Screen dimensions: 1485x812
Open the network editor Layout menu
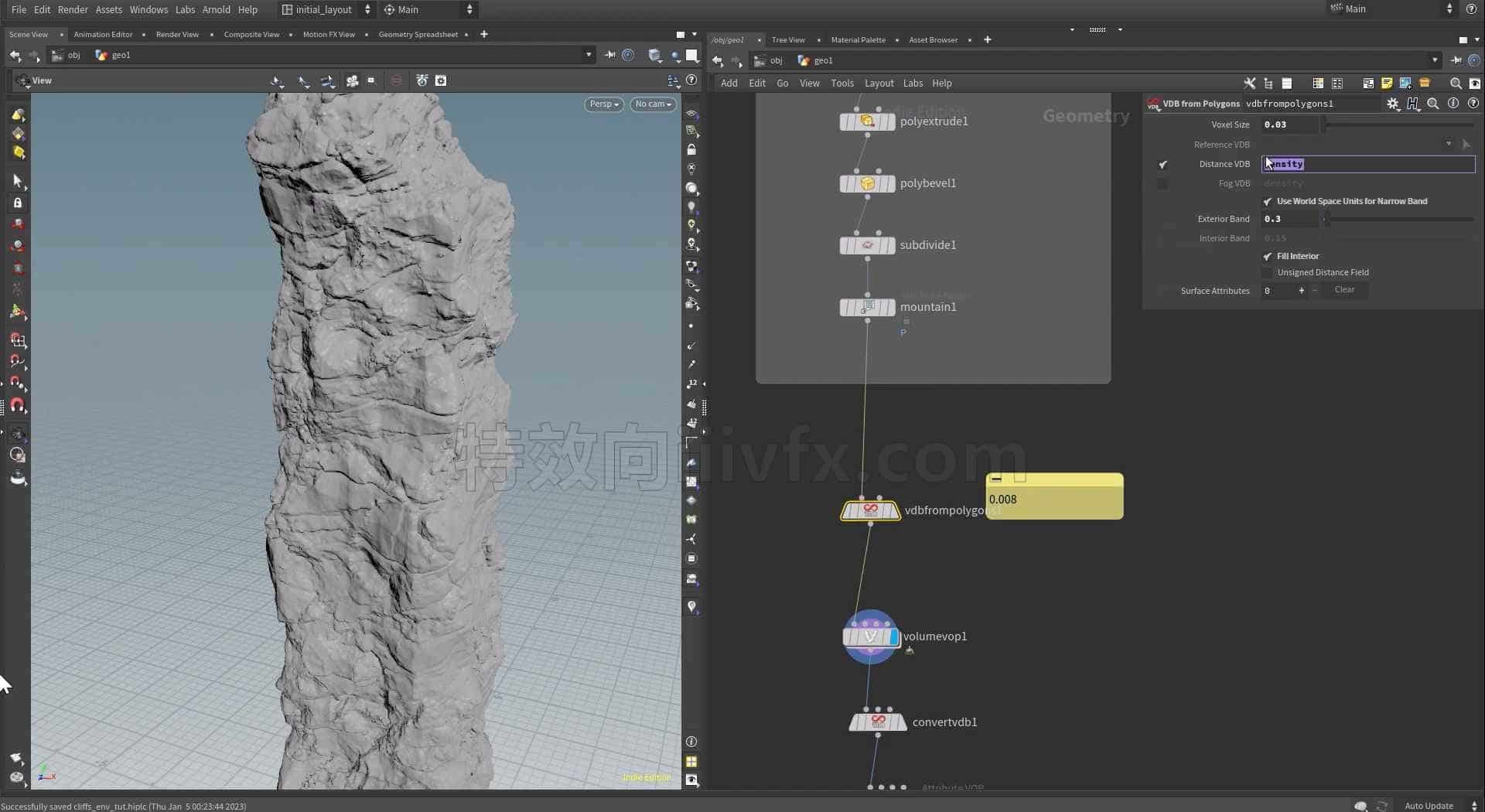point(879,83)
